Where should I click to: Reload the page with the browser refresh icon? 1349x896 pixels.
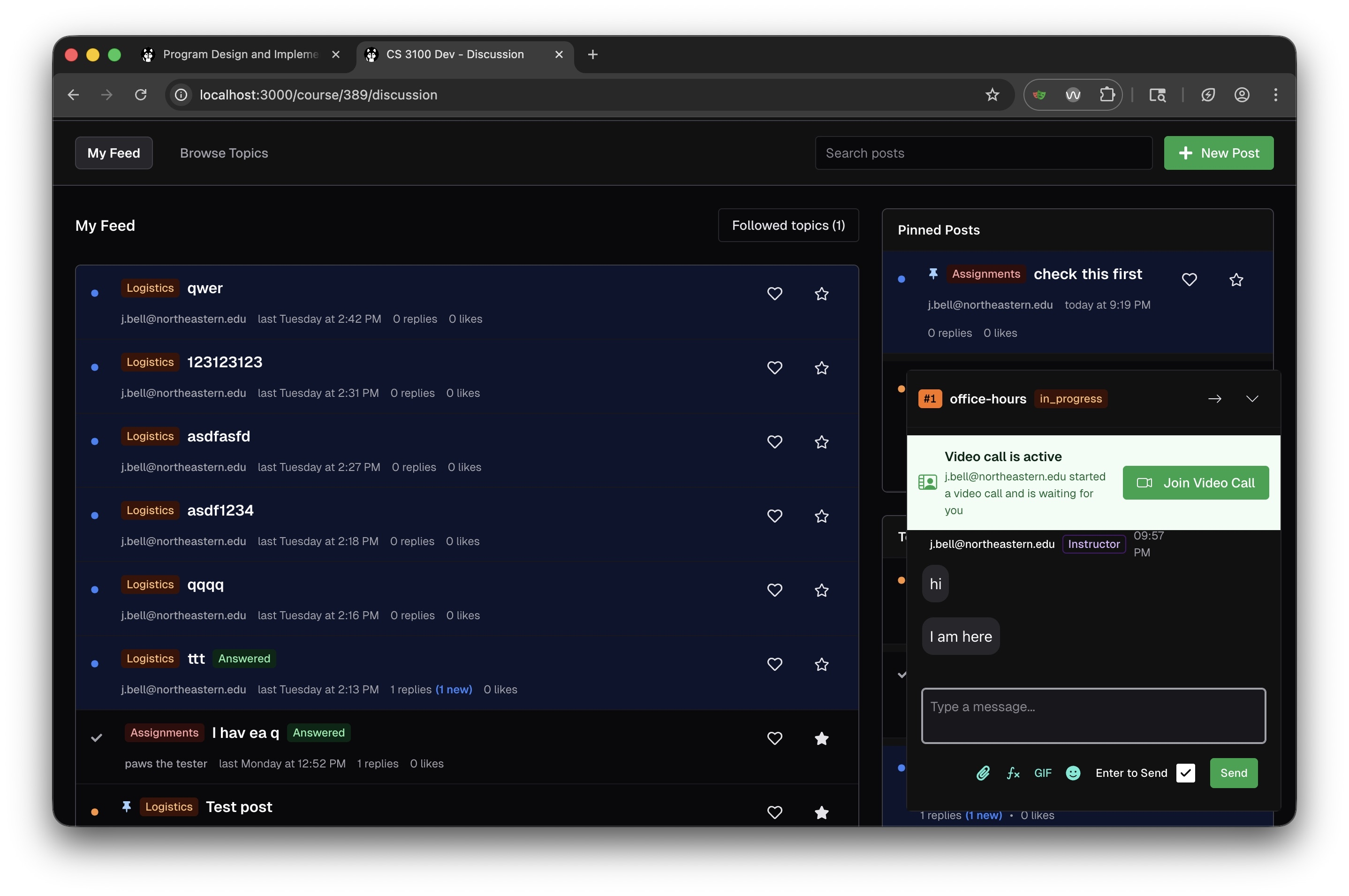pyautogui.click(x=141, y=95)
